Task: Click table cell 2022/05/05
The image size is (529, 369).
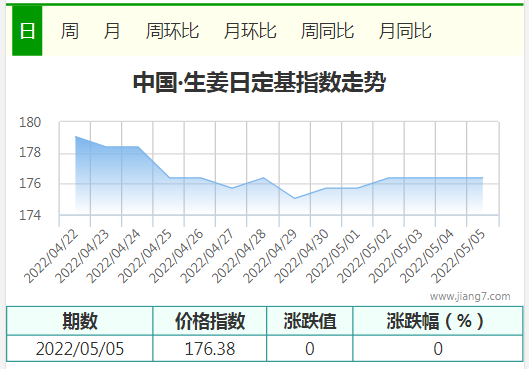Action: tap(80, 348)
